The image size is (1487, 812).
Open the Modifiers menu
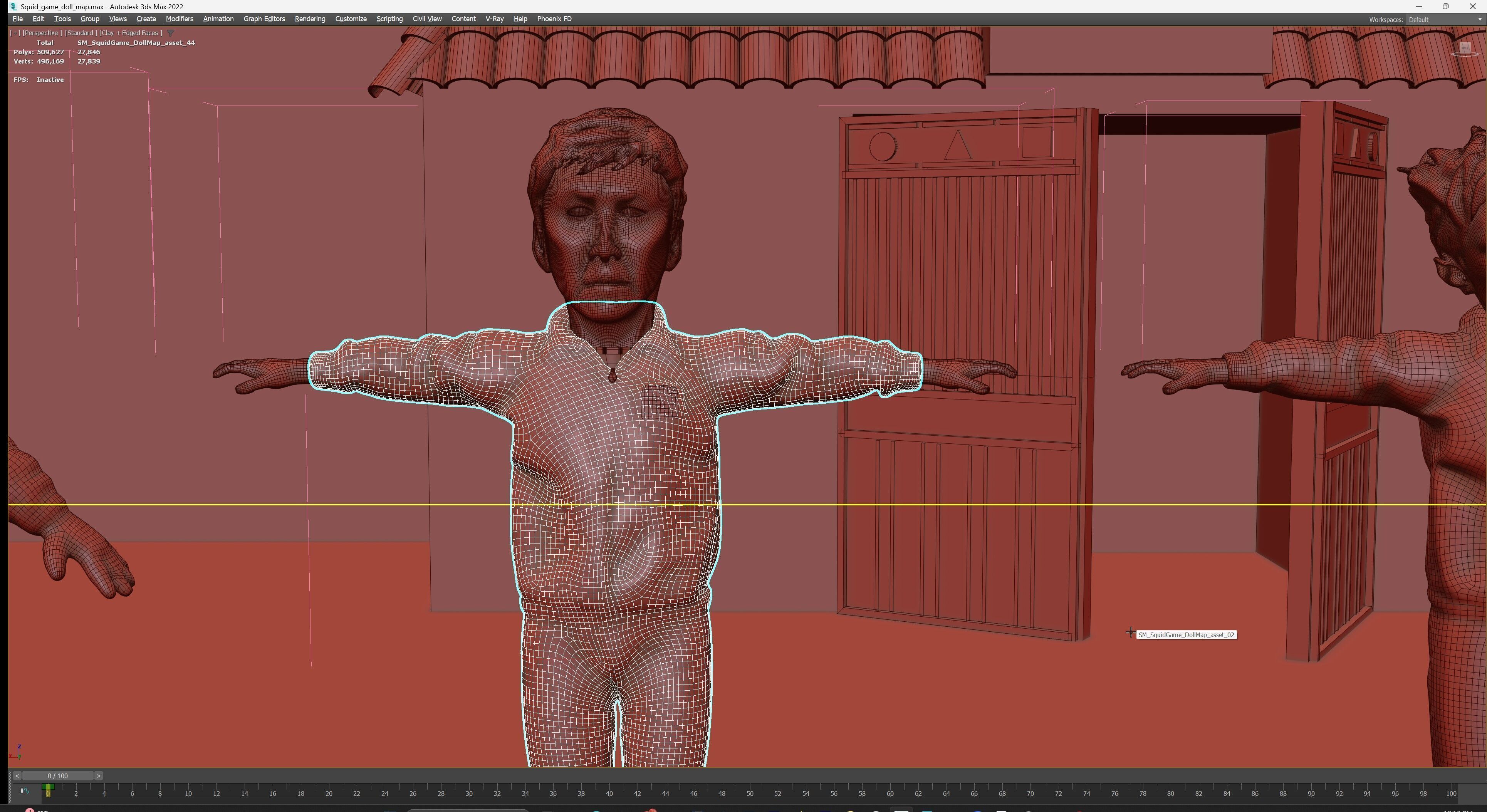click(x=179, y=19)
